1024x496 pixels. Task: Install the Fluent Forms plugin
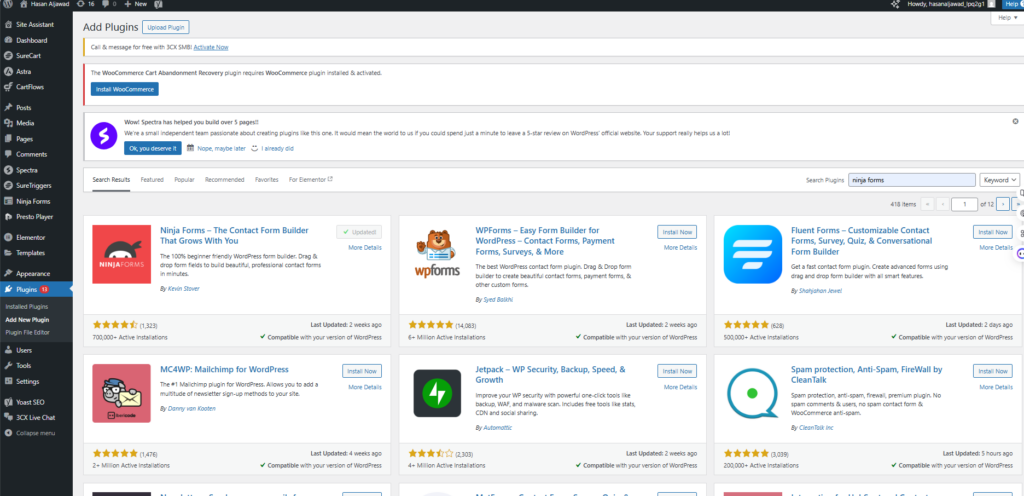point(993,232)
